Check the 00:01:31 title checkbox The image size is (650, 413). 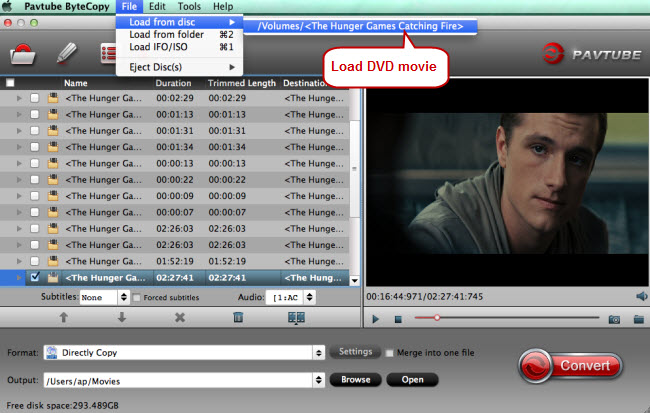coord(34,131)
